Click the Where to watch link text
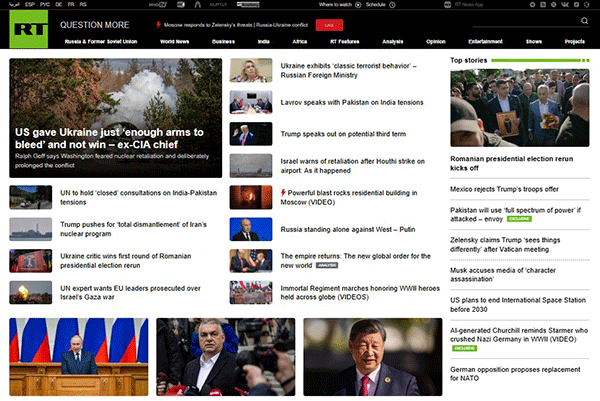The width and height of the screenshot is (600, 401). pyautogui.click(x=335, y=5)
